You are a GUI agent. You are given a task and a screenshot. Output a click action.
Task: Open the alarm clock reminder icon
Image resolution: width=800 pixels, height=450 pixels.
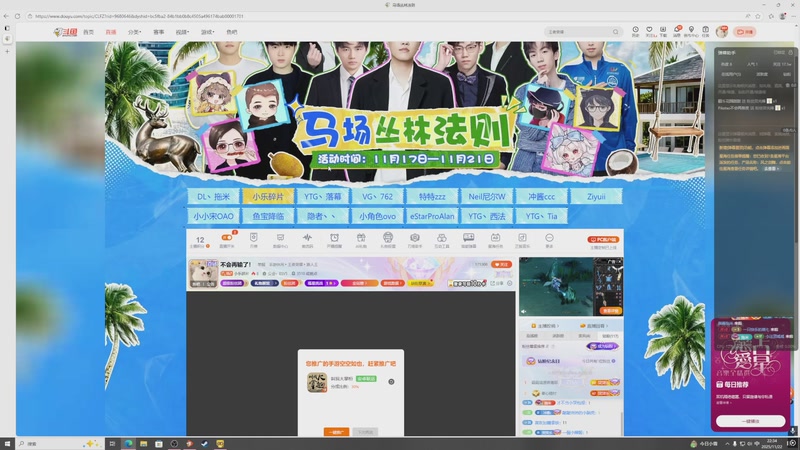[x=334, y=238]
